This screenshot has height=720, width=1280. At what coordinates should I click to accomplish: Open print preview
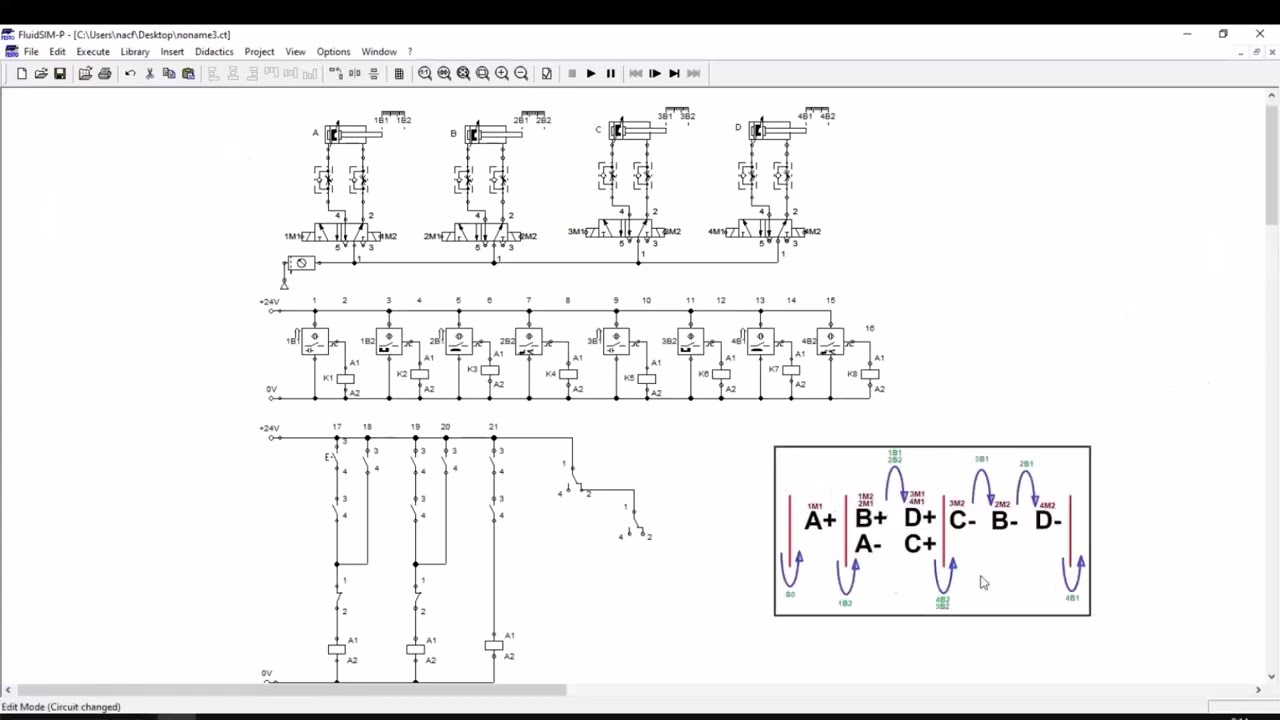85,73
